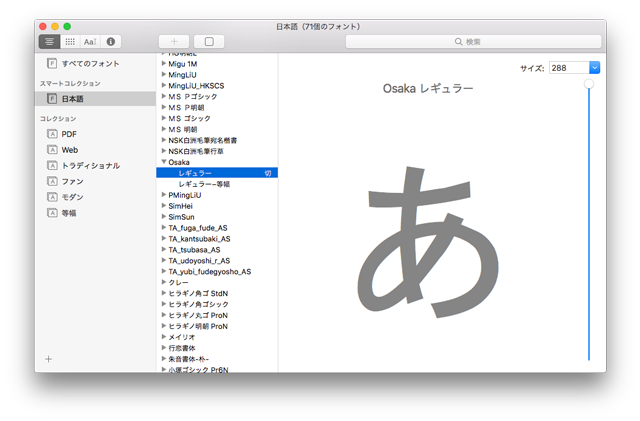Select the MS P明朝 font
Screen dimensions: 640x421
coord(186,107)
